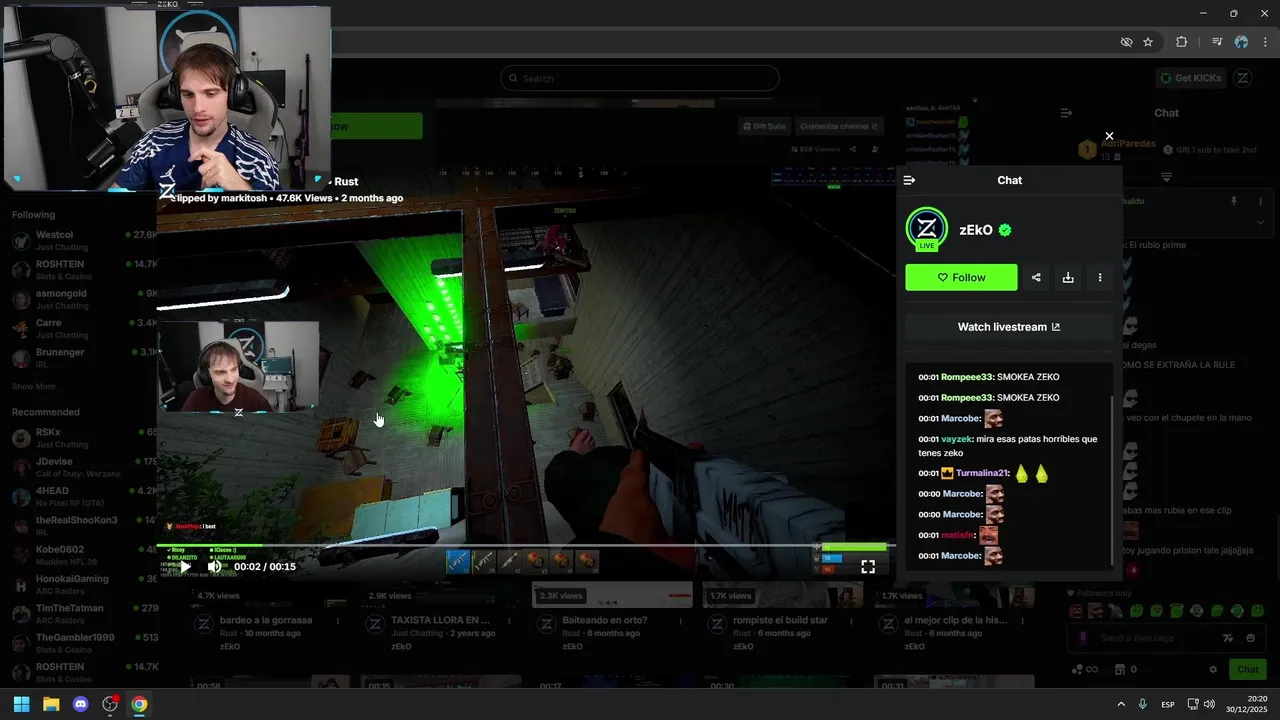Open ROSHTEIN channel in Following list

(x=78, y=270)
